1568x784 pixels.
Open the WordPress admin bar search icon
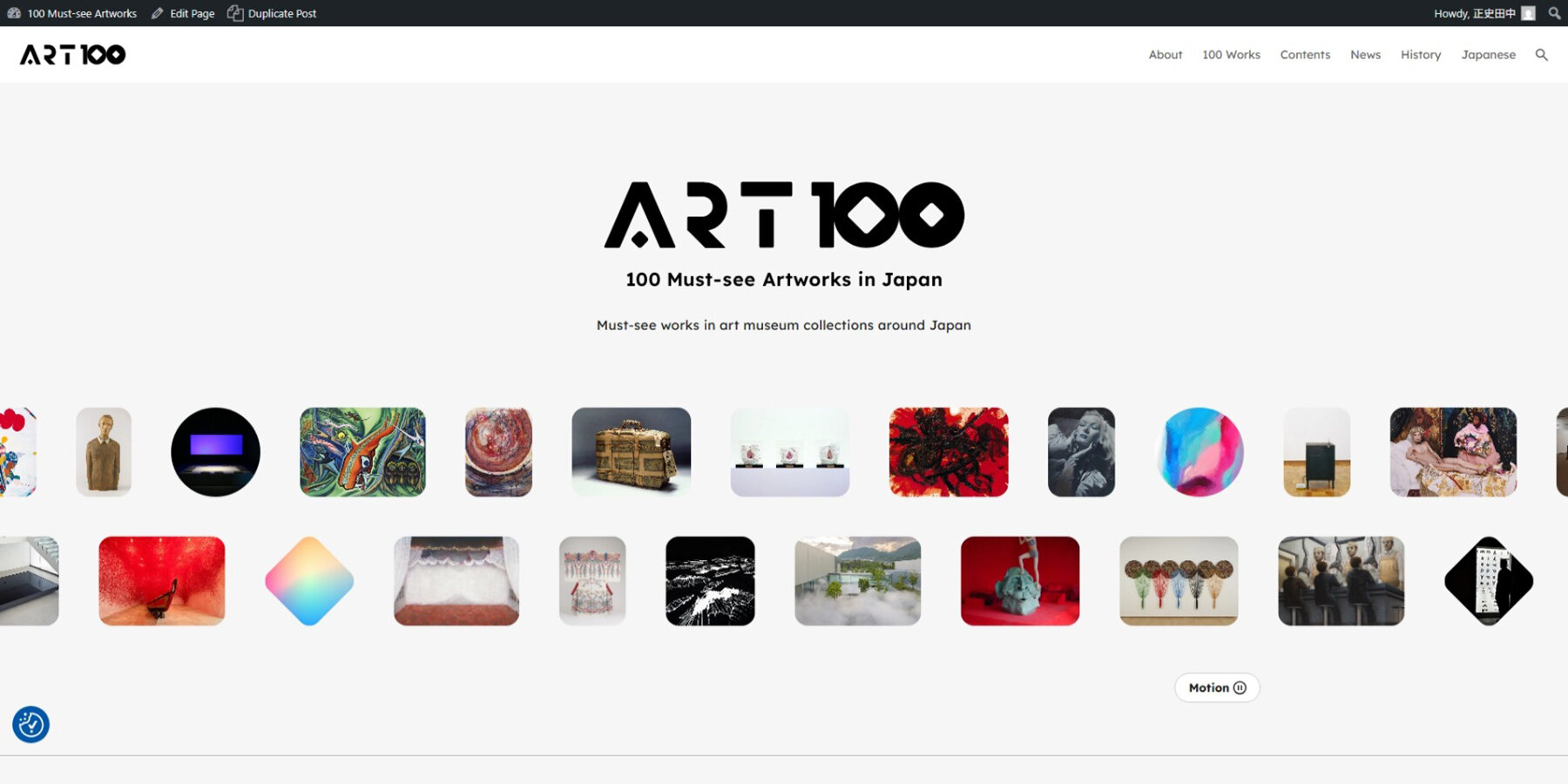coord(1554,13)
